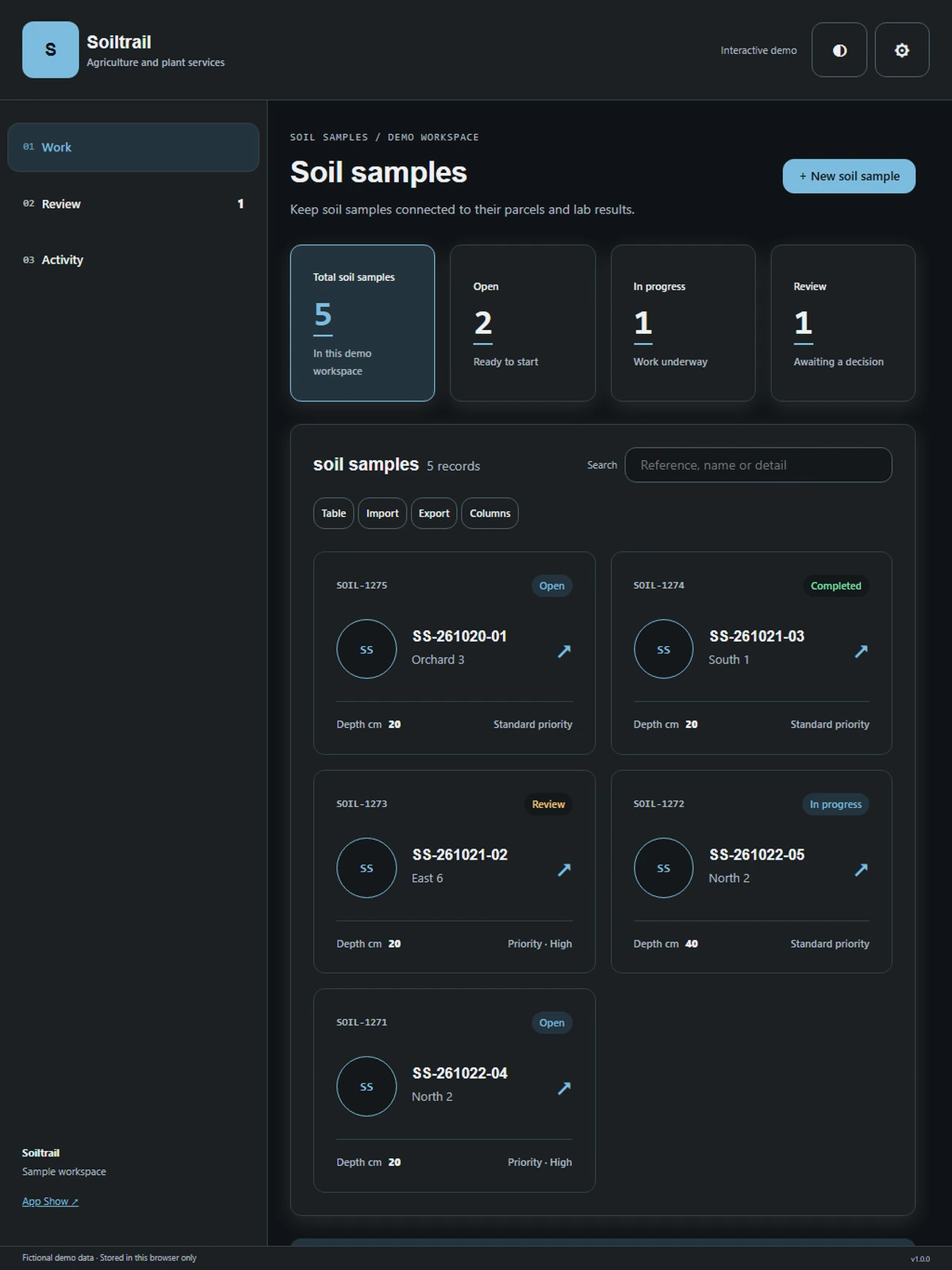This screenshot has height=1270, width=952.
Task: Click the Orchard 3 parcel label
Action: (x=438, y=660)
